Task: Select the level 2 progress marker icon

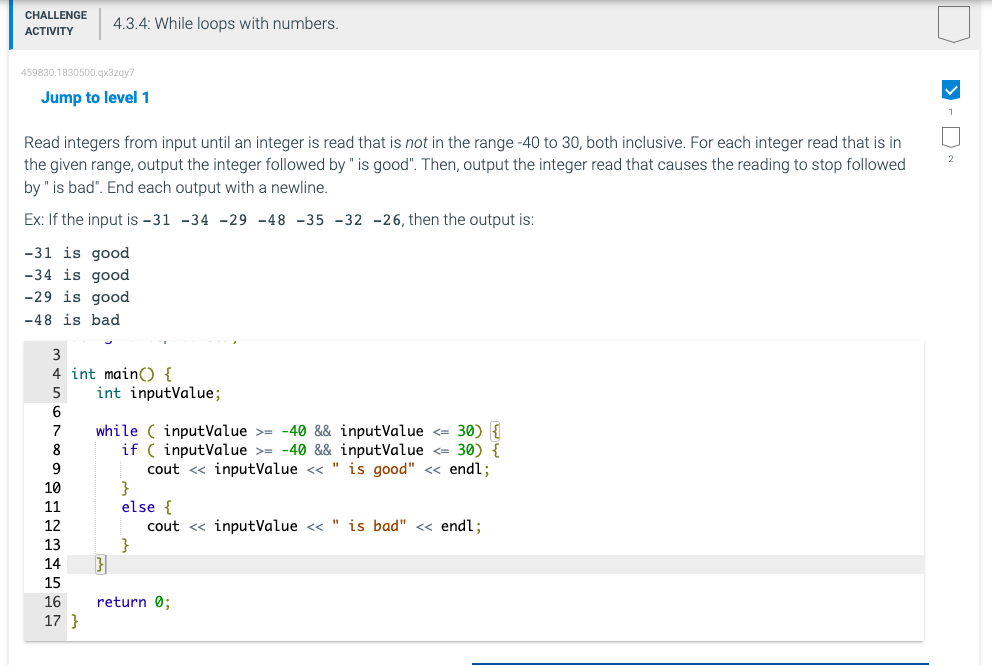Action: 950,137
